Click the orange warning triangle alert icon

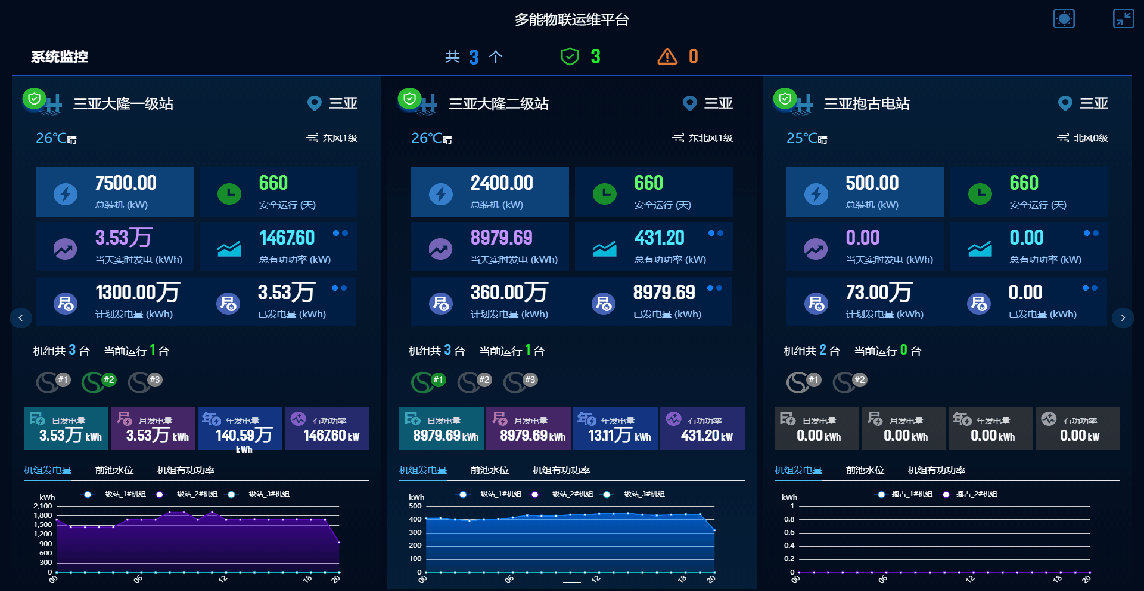pos(667,56)
